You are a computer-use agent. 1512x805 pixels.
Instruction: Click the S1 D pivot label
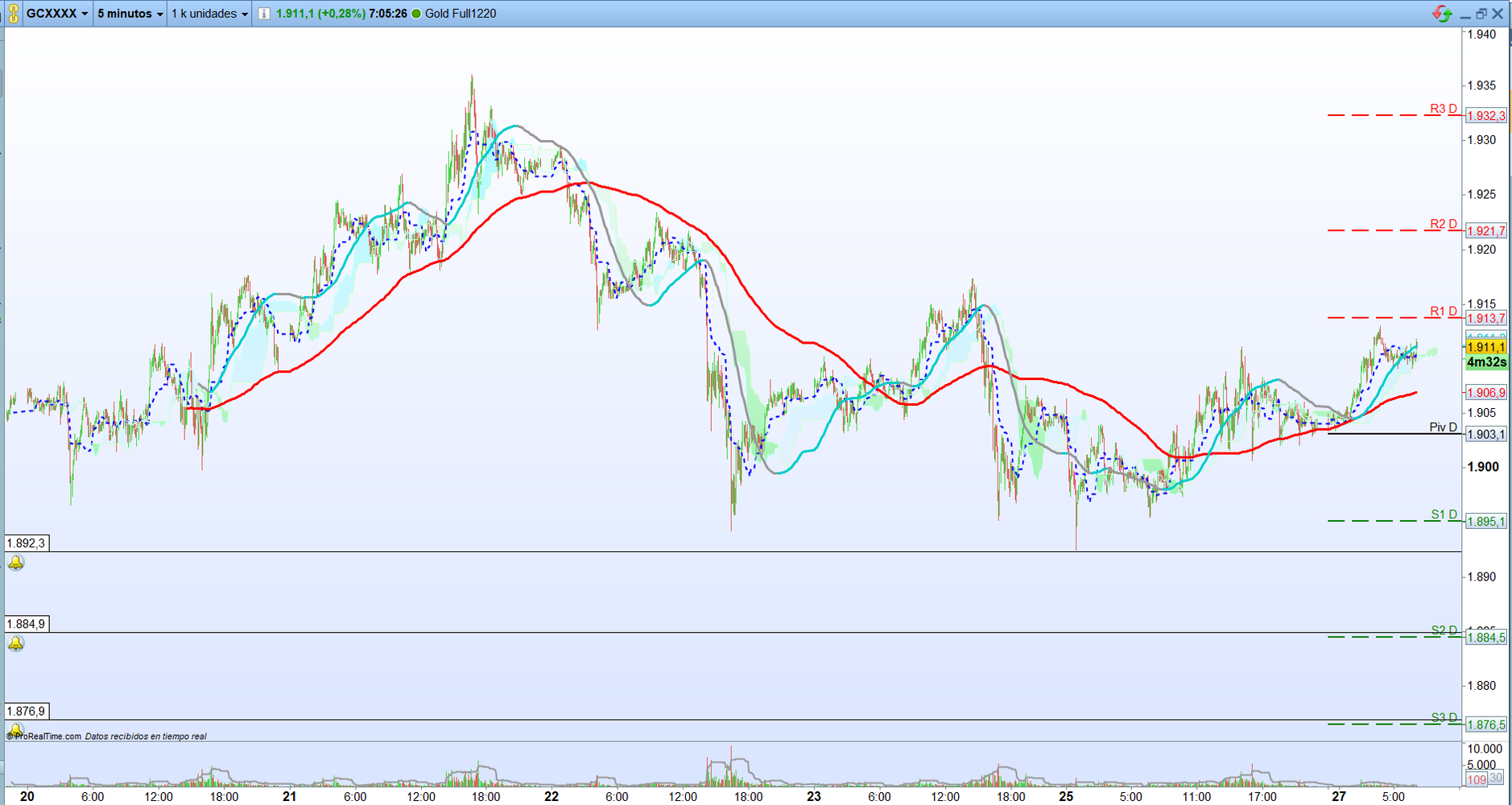tap(1444, 514)
